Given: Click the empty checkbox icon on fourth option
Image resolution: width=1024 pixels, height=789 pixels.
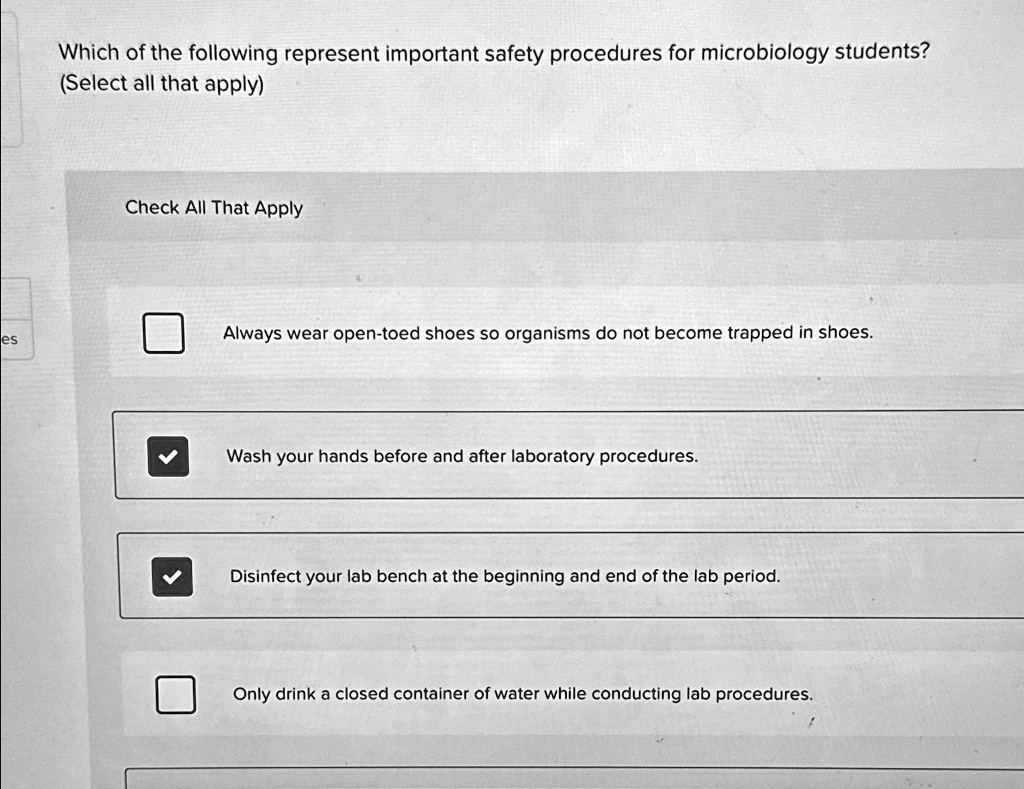Looking at the screenshot, I should point(175,694).
